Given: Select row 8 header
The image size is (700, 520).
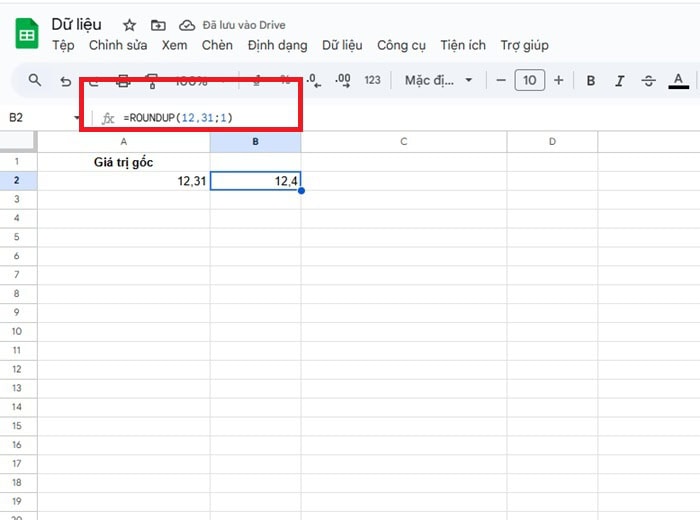Looking at the screenshot, I should tap(18, 294).
